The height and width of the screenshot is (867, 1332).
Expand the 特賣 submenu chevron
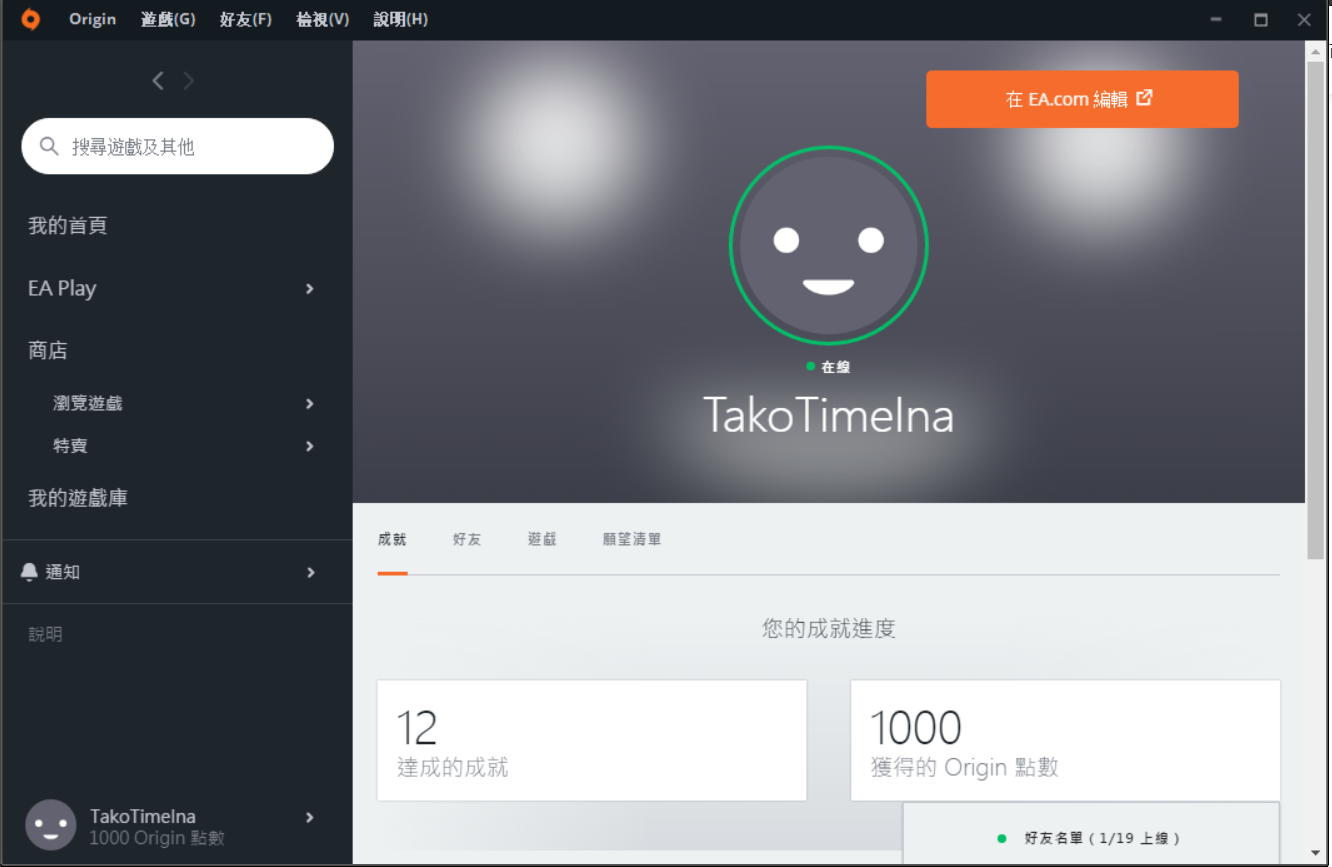[x=310, y=446]
